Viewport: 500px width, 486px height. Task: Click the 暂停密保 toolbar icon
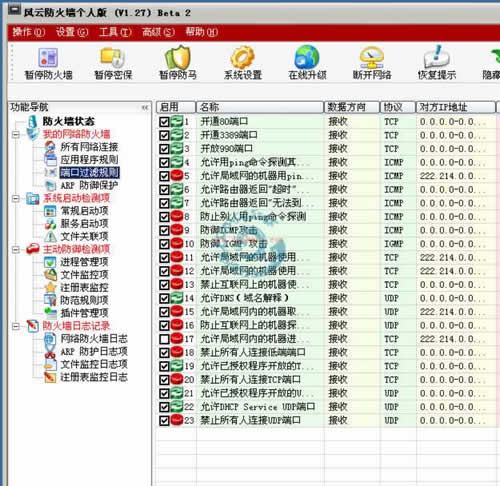113,57
